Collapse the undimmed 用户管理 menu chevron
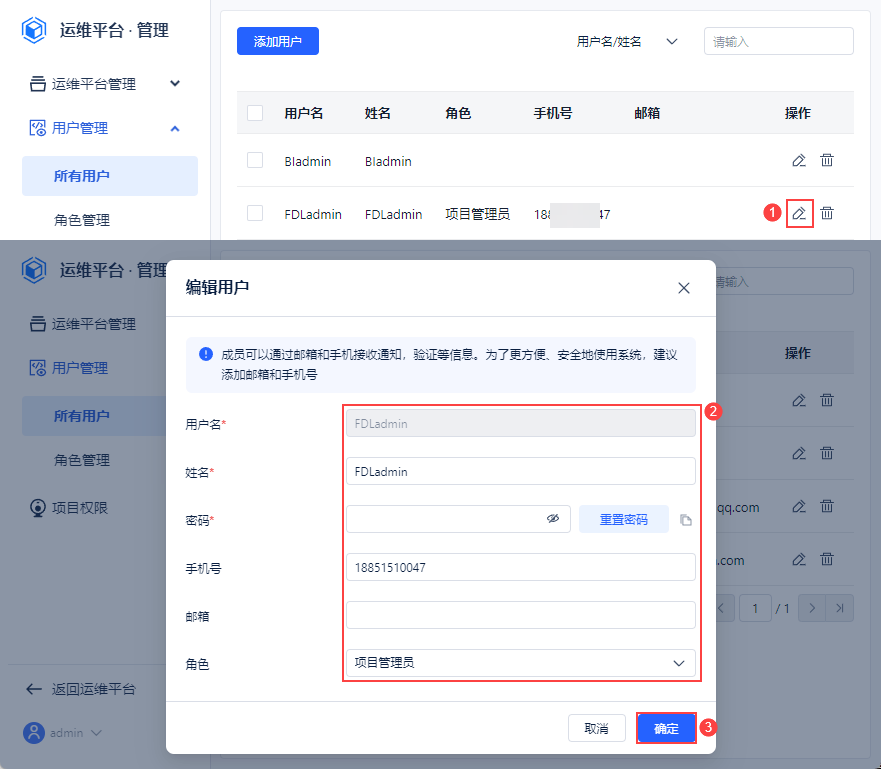This screenshot has height=769, width=881. pos(175,129)
